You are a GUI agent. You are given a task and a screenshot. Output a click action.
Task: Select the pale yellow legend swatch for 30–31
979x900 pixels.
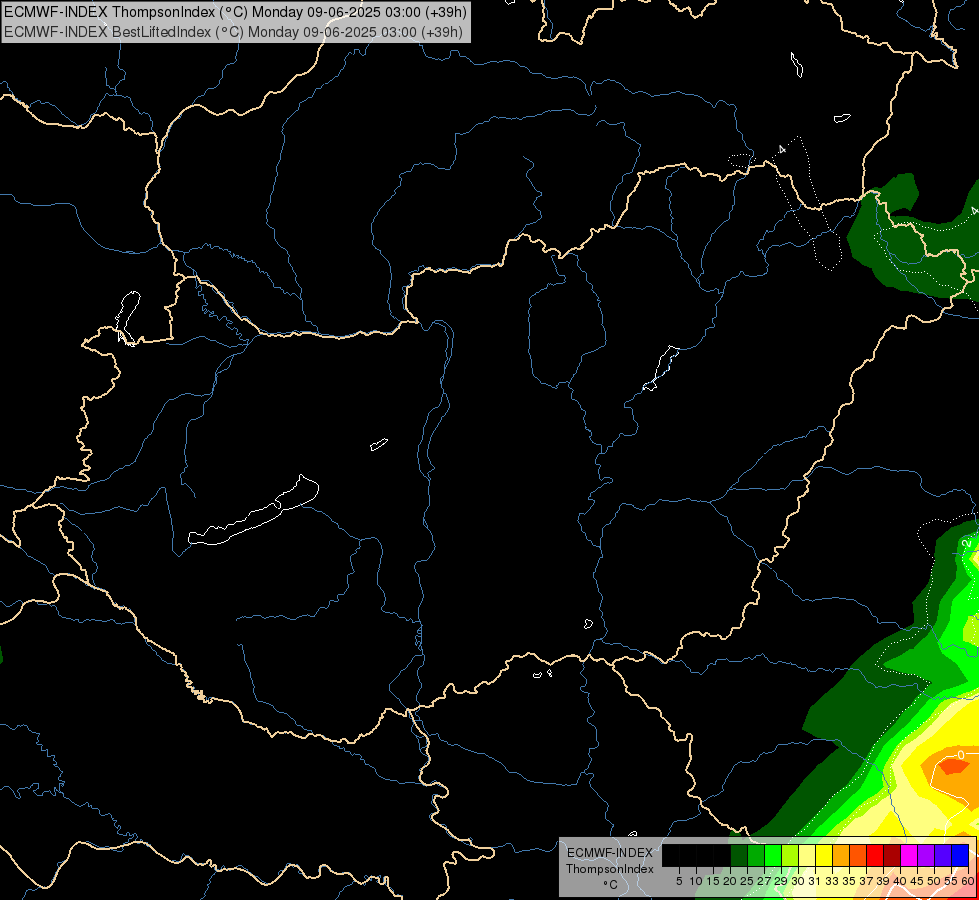[x=807, y=856]
